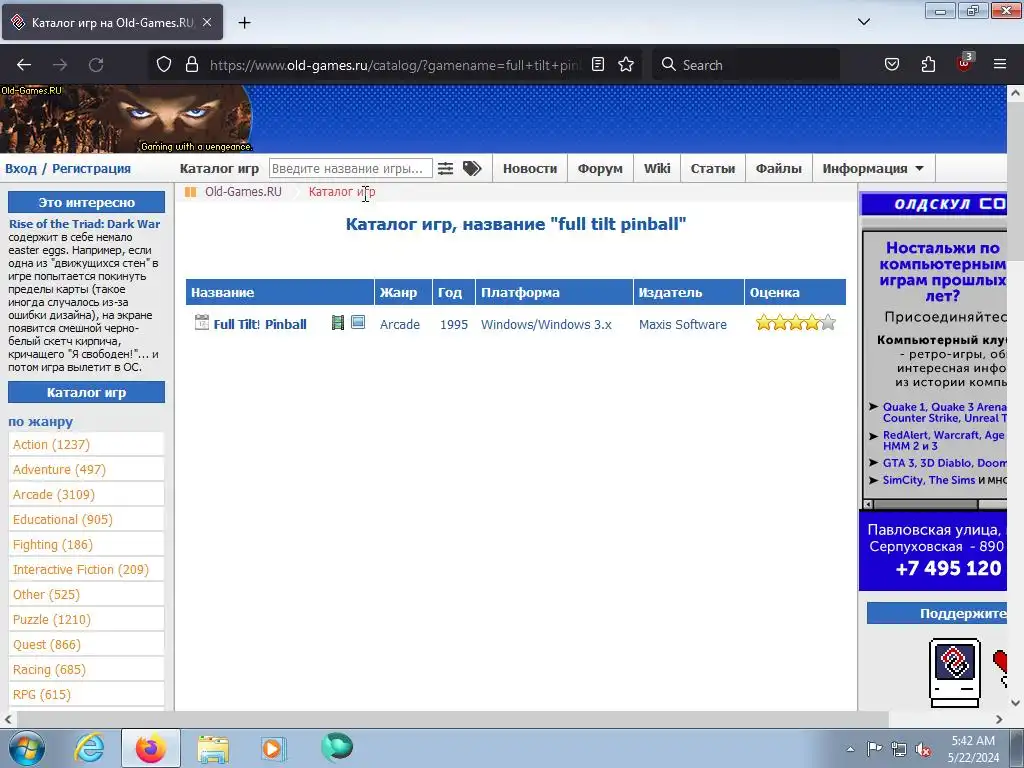Click the Вход login link
This screenshot has height=768, width=1024.
[21, 168]
